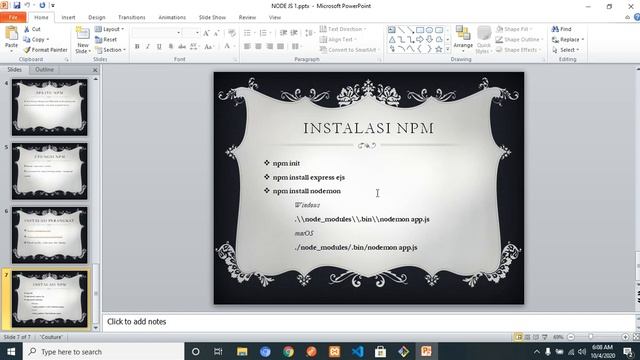Click to add notes field

click(x=369, y=322)
